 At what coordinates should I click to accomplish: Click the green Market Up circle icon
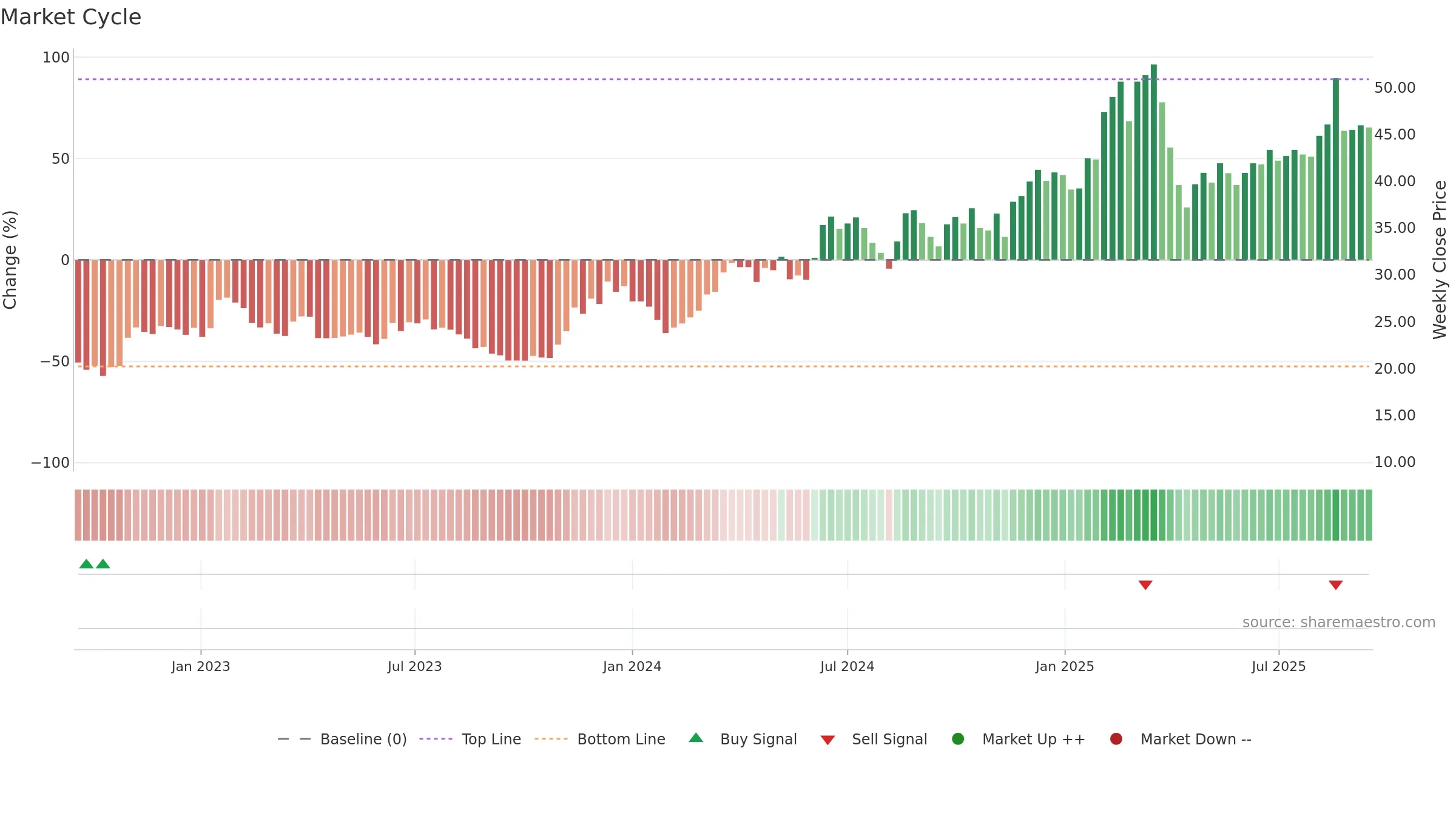(x=959, y=739)
